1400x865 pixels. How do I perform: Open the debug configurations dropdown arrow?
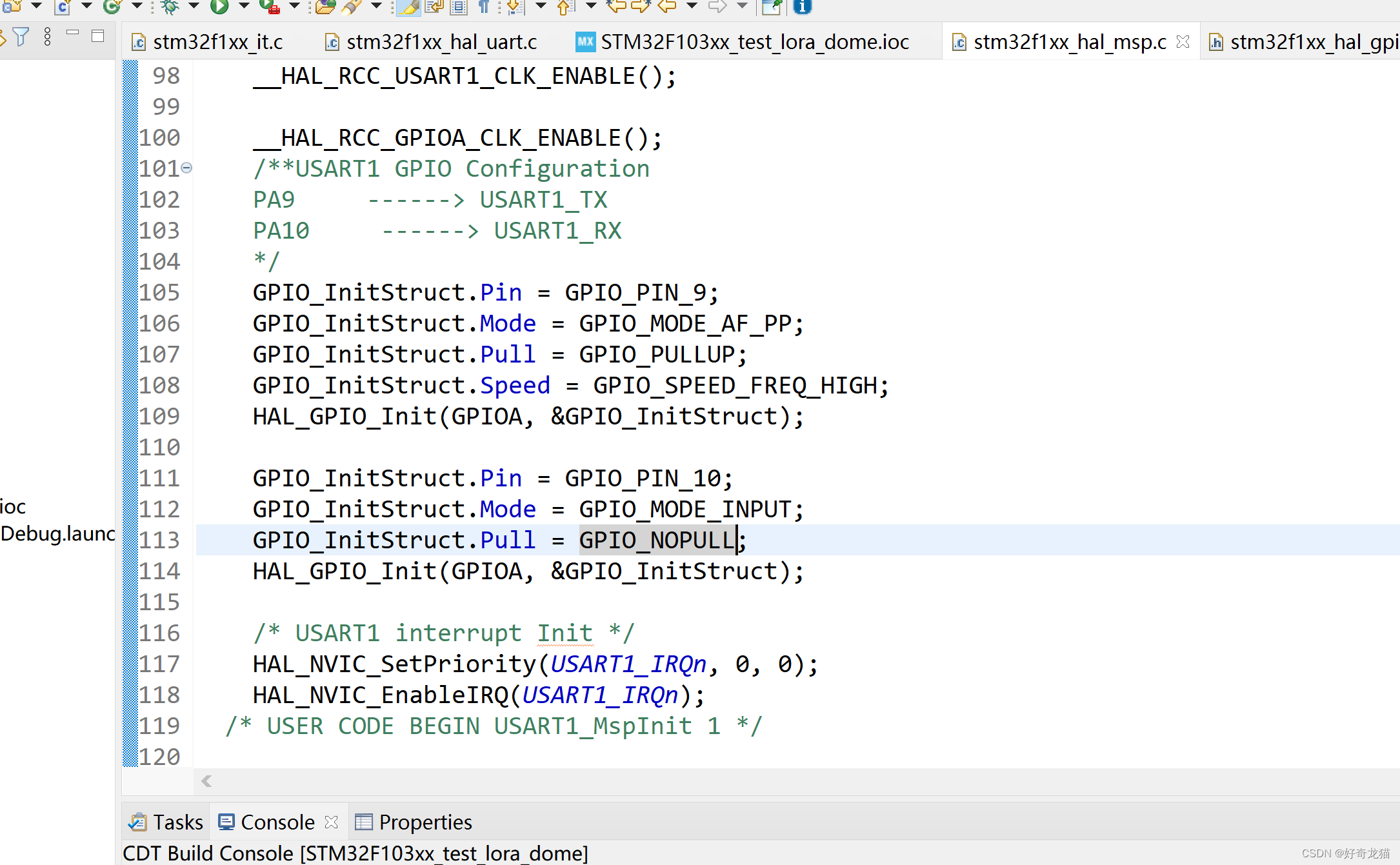tap(194, 6)
